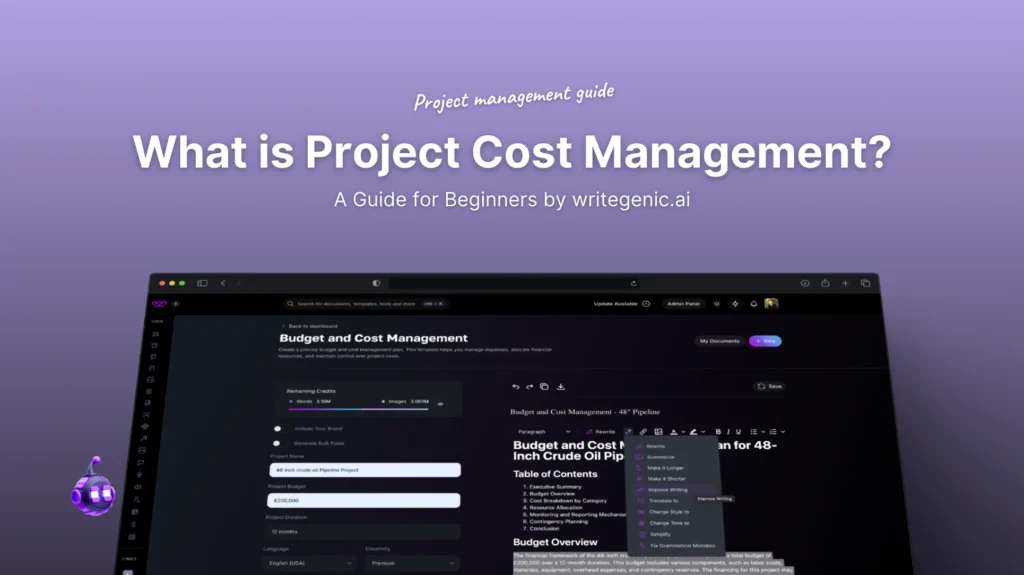Screen dimensions: 1024x575
Task: Select Change Style to in the menu
Action: [x=669, y=512]
